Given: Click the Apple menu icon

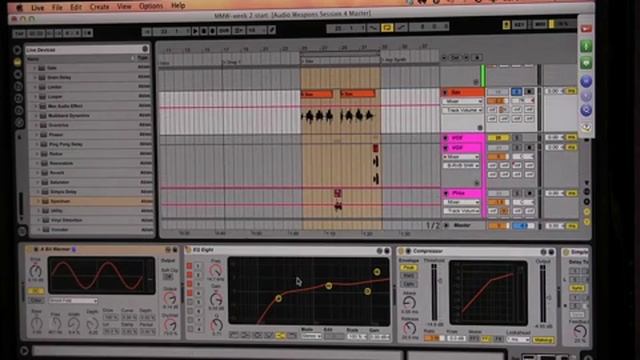Looking at the screenshot, I should click(x=19, y=8).
